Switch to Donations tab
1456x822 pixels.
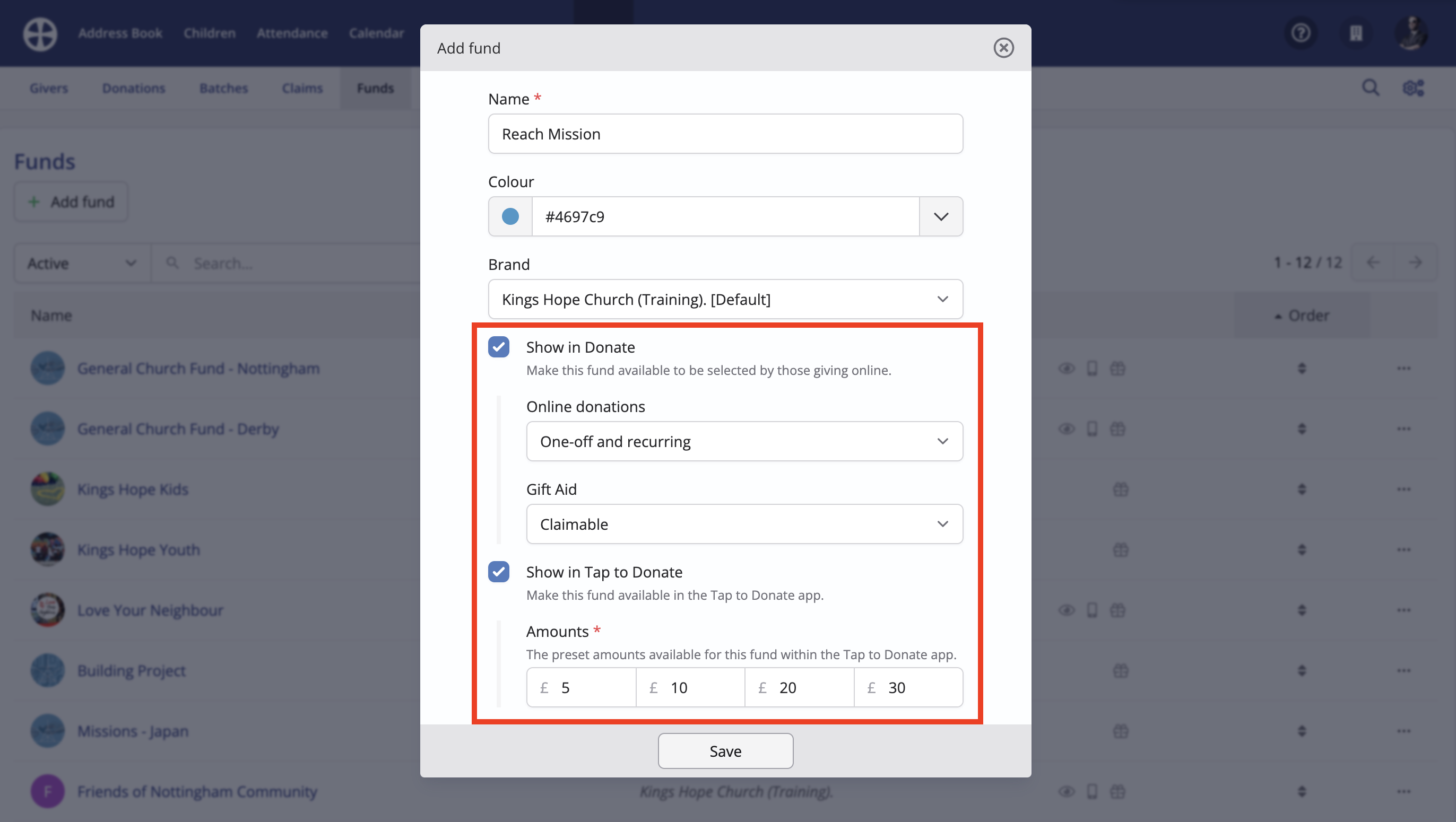click(133, 88)
